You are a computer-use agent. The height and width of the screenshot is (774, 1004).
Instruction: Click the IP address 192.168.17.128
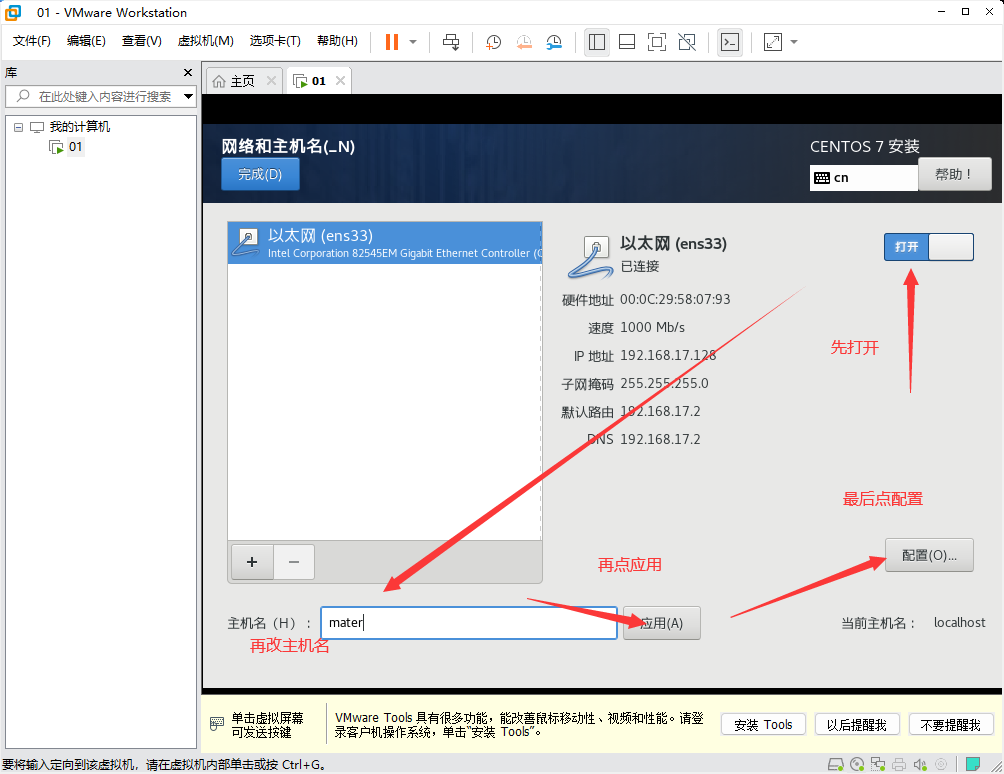tap(668, 355)
